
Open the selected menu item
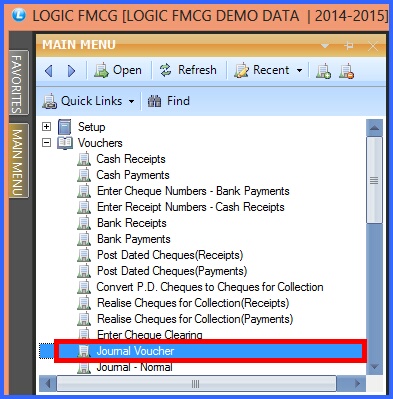pos(118,70)
